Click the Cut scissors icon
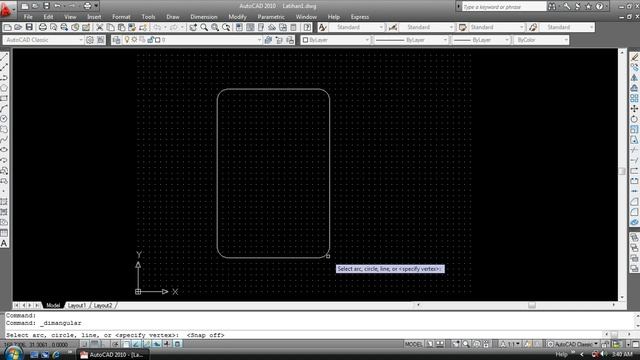 pyautogui.click(x=99, y=27)
